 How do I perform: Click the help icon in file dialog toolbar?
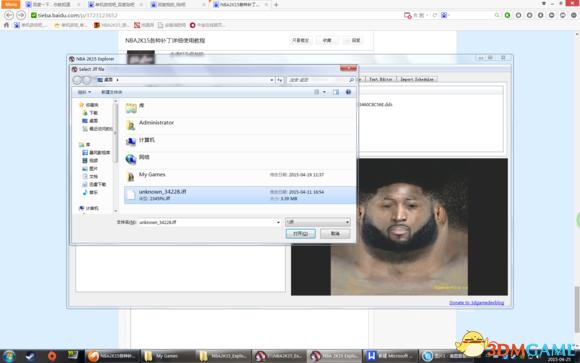[x=348, y=92]
